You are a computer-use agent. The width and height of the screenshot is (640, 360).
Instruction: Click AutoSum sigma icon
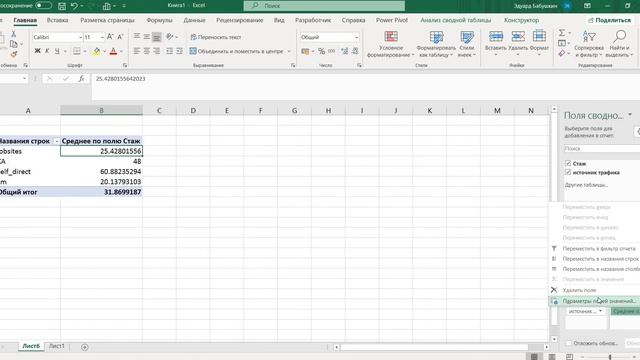tap(562, 33)
